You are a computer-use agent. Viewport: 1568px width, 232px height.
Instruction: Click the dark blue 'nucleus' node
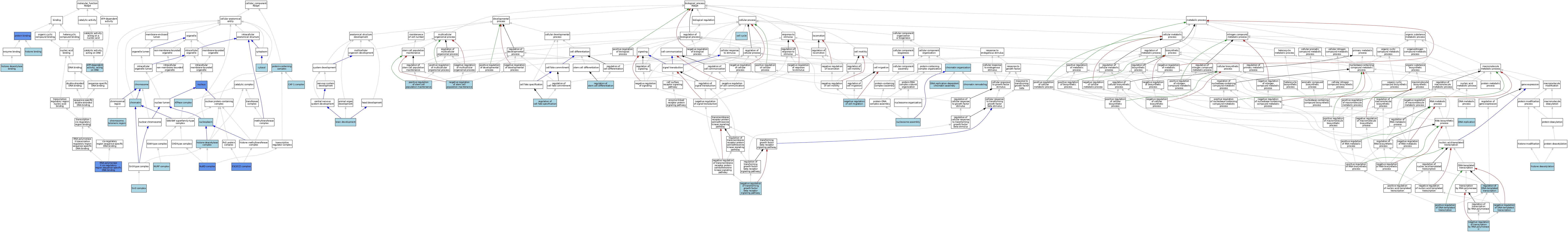(x=202, y=84)
